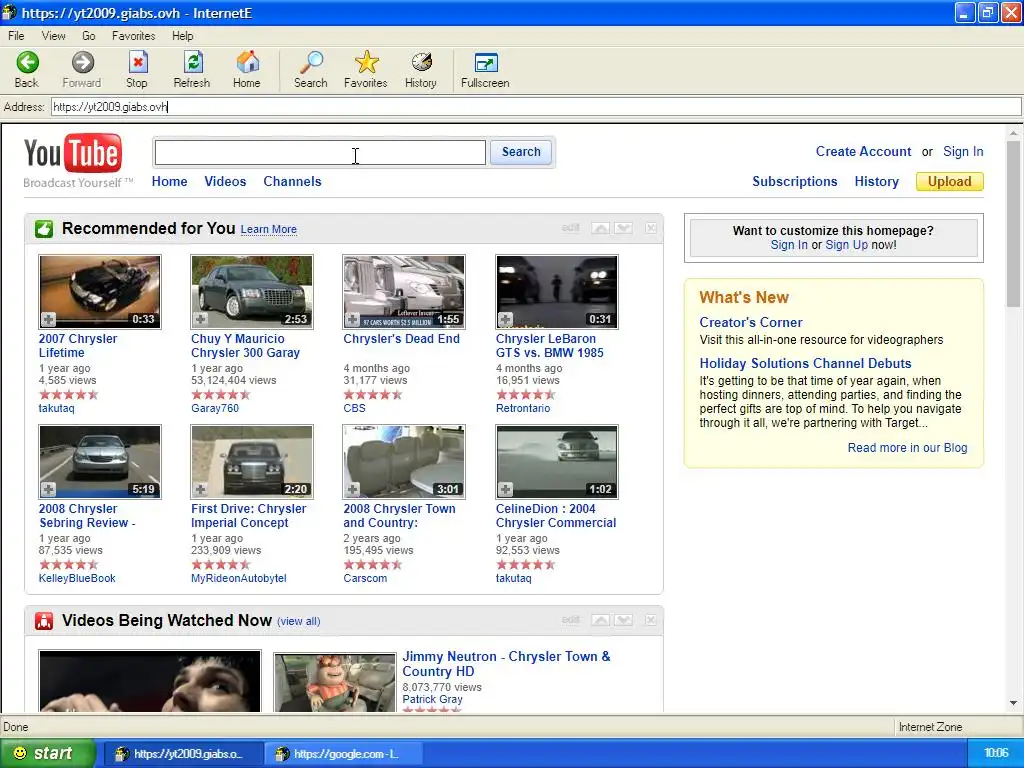The image size is (1024, 768).
Task: Select the yt2009.giabs taskbar window button
Action: (x=184, y=754)
